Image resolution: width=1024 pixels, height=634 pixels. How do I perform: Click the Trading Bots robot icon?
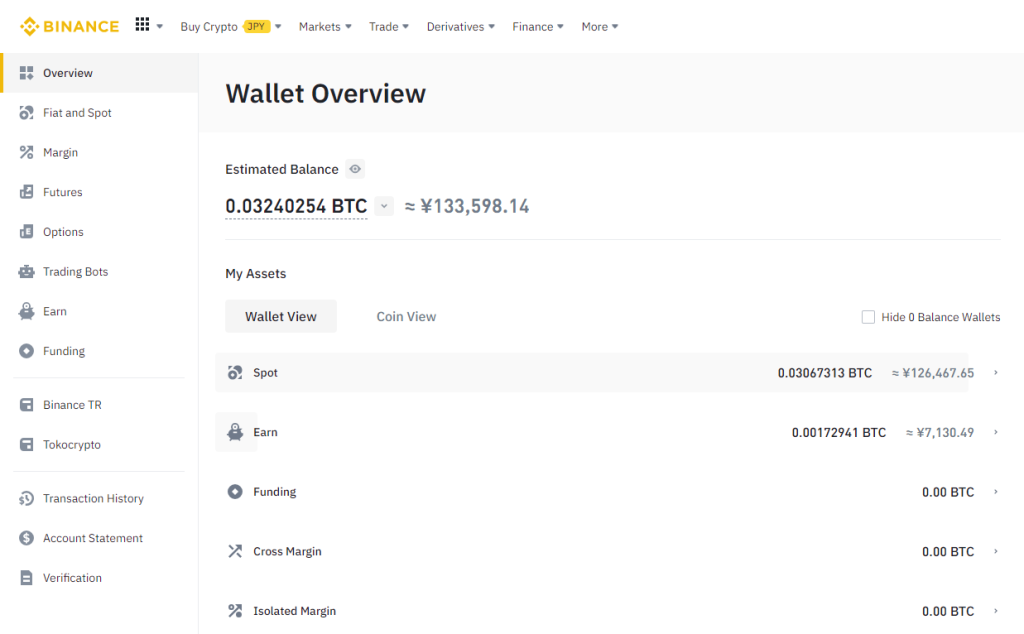(x=27, y=272)
